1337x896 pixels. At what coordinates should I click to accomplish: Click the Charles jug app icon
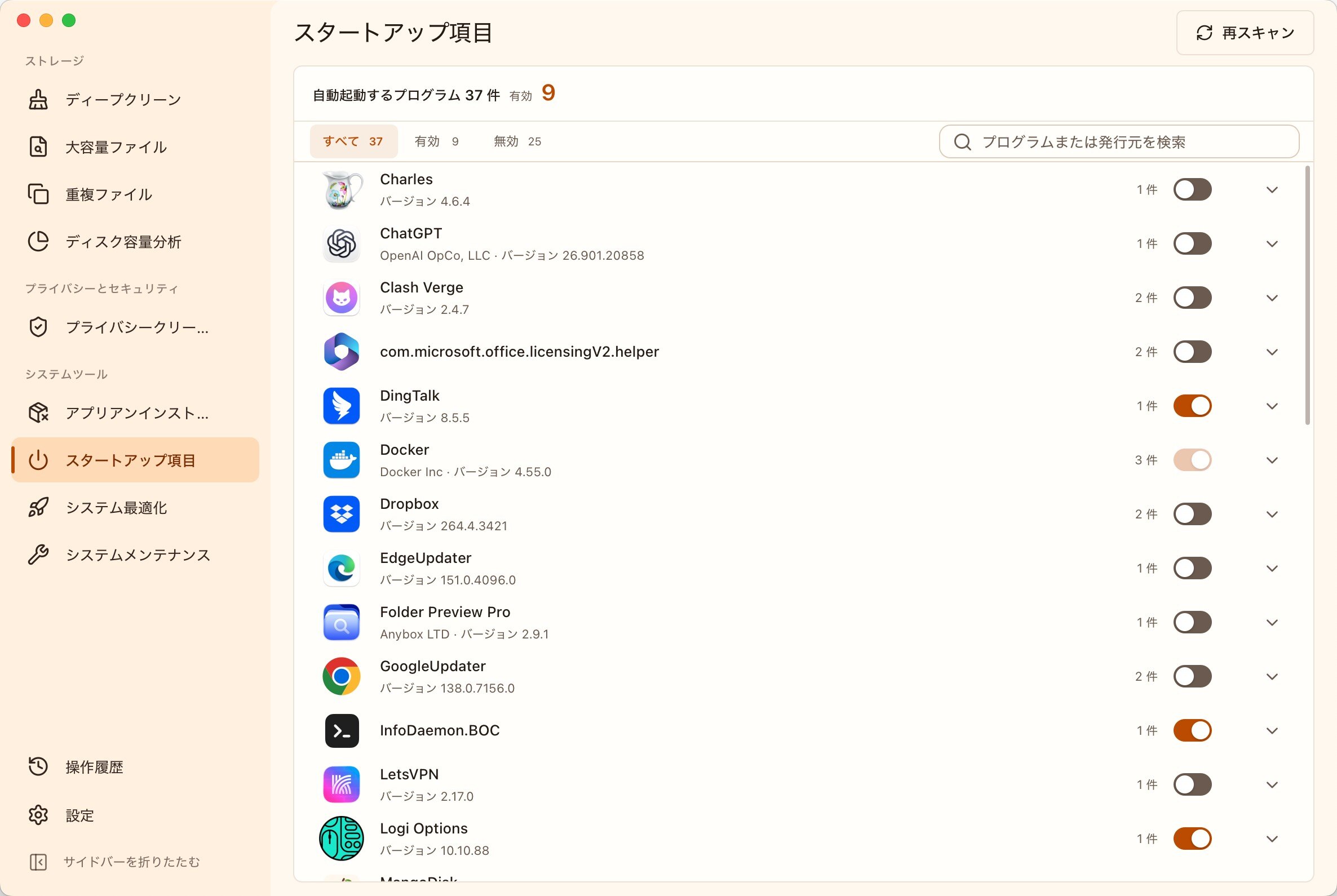[342, 190]
